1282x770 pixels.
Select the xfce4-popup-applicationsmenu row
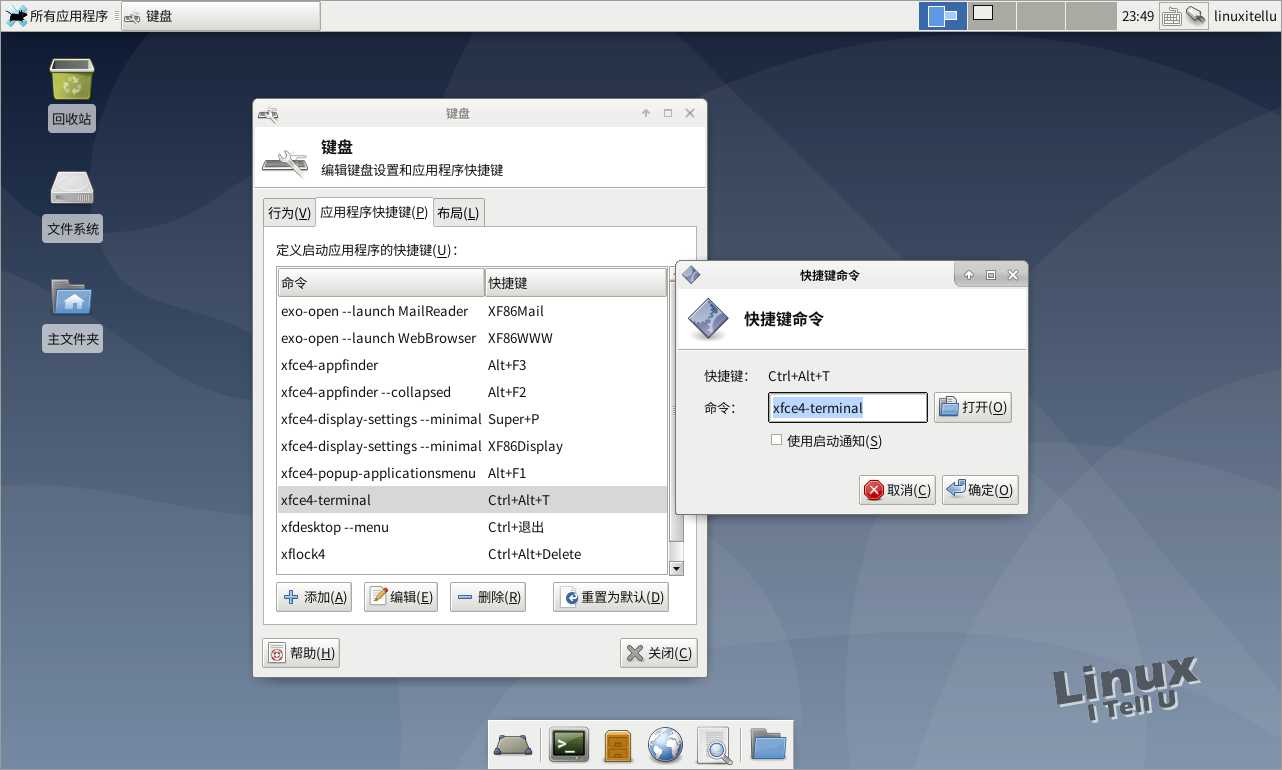click(472, 473)
